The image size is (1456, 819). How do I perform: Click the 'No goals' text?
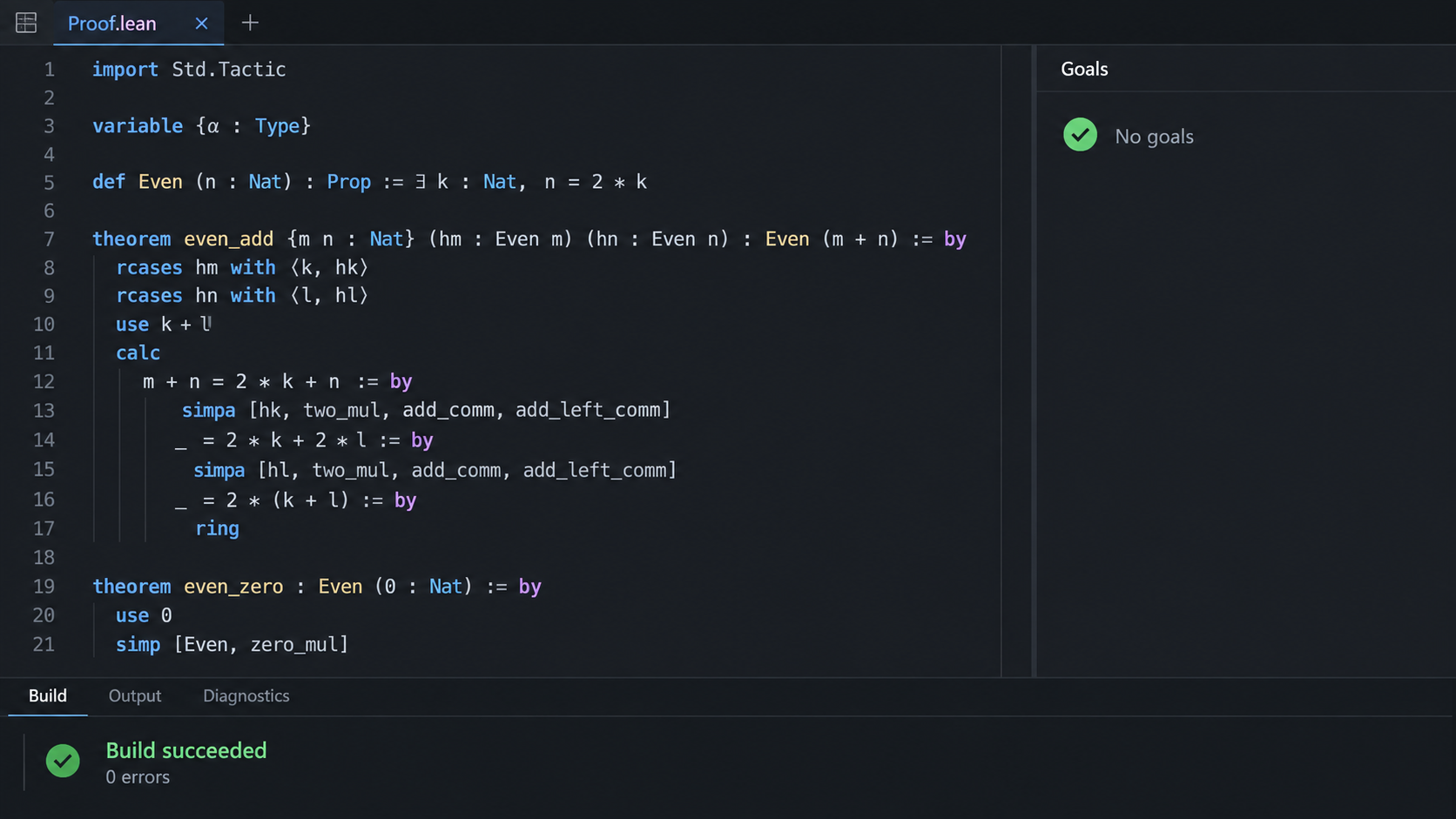click(x=1154, y=137)
